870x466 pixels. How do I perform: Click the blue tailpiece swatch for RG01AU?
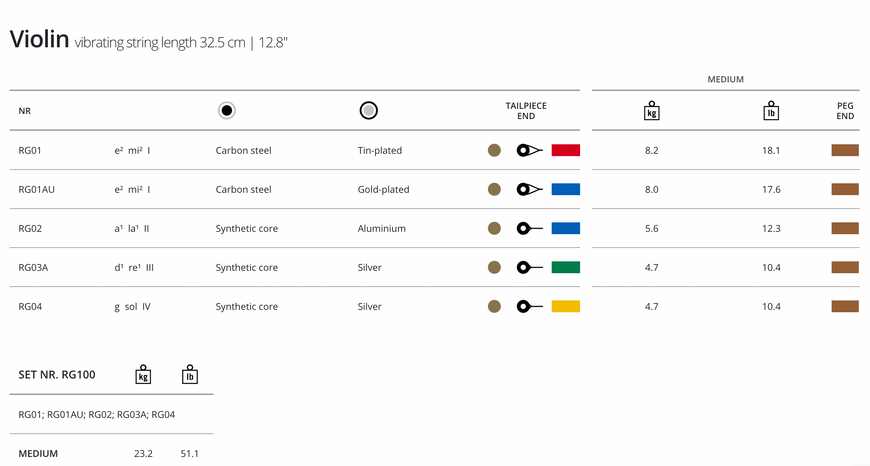click(x=565, y=189)
